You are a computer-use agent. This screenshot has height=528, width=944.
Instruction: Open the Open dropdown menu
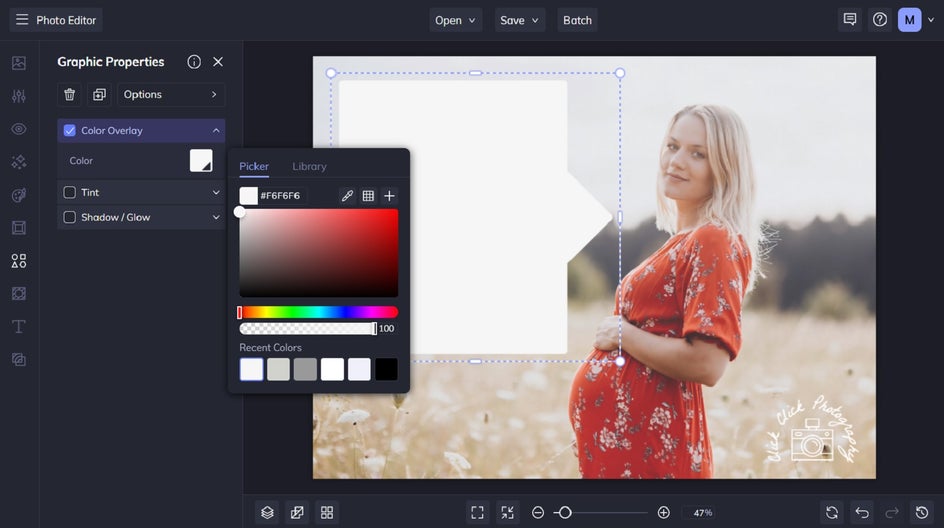click(455, 20)
